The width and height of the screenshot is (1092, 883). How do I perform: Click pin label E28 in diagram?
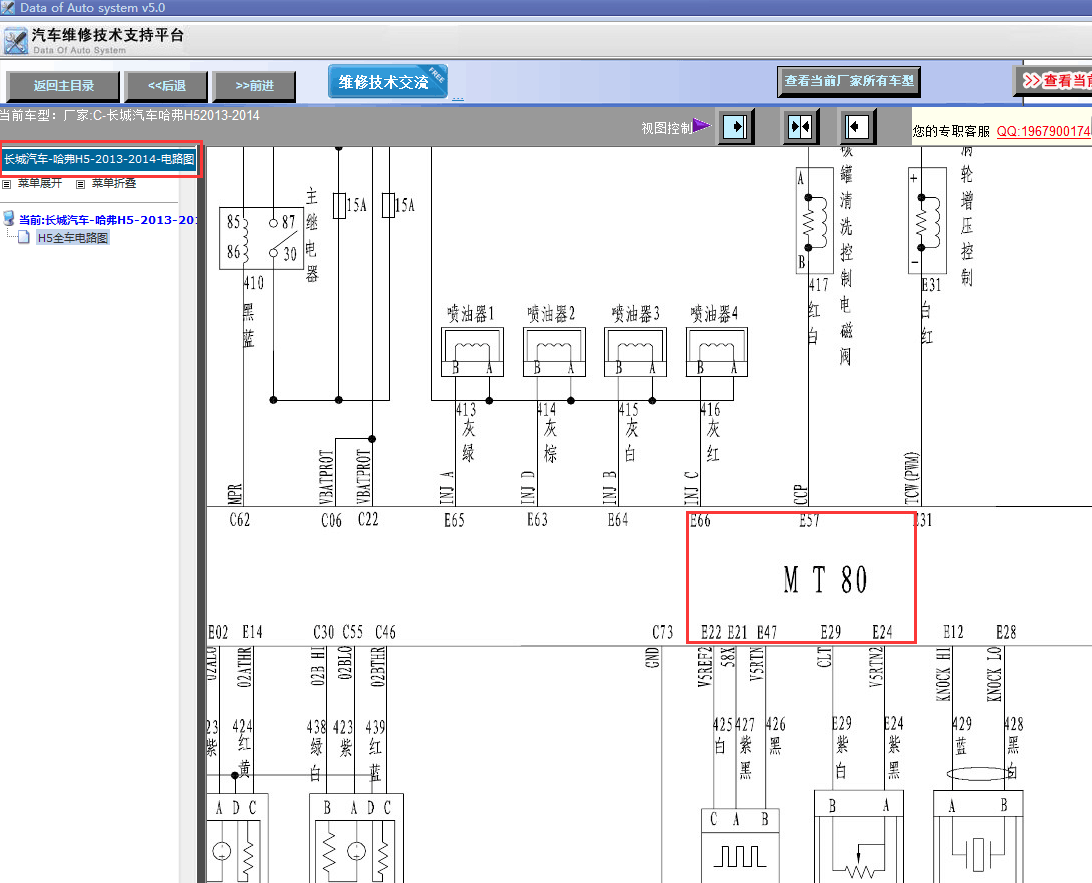1006,632
